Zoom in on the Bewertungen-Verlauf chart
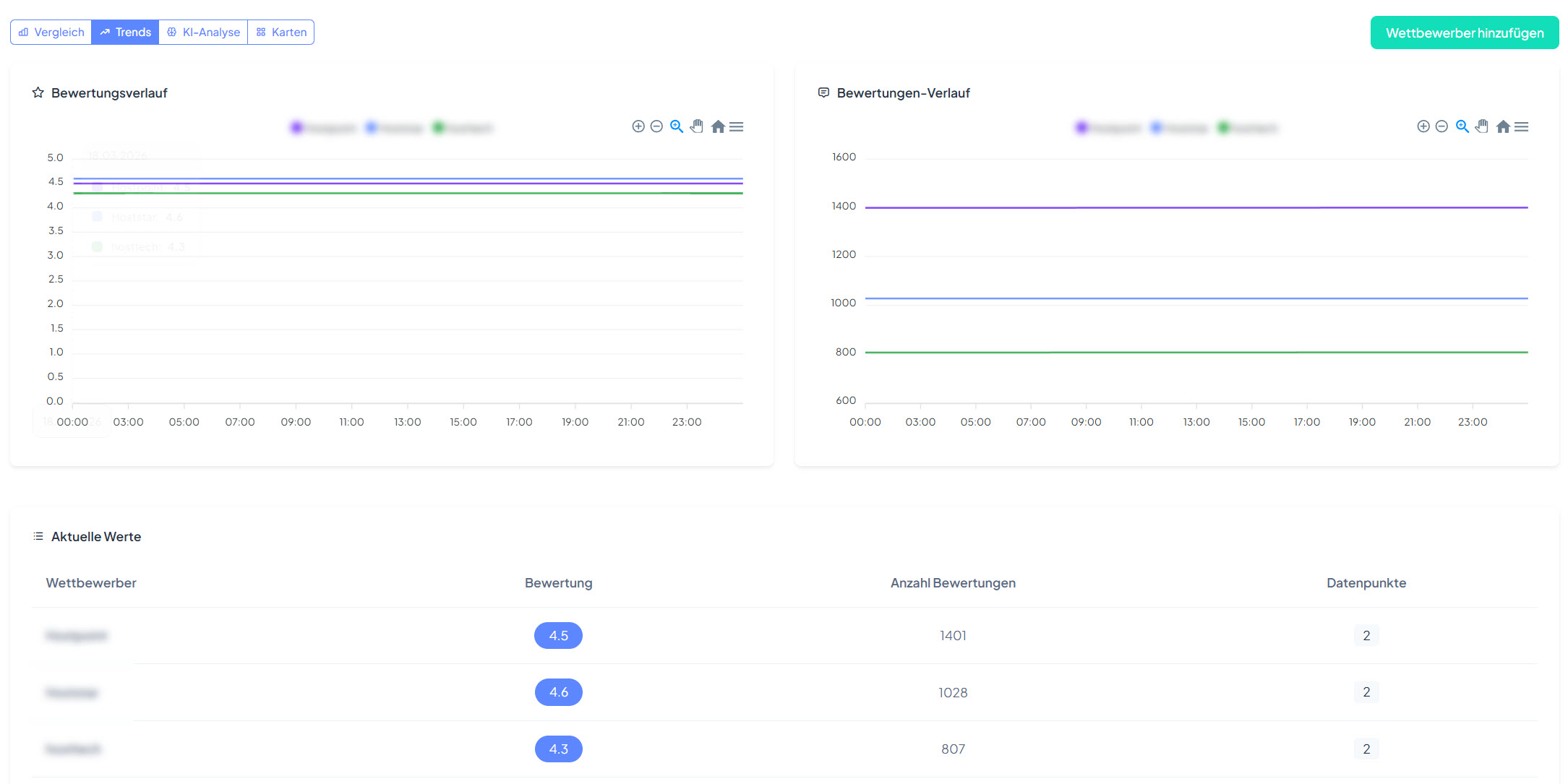1568x784 pixels. click(1423, 126)
